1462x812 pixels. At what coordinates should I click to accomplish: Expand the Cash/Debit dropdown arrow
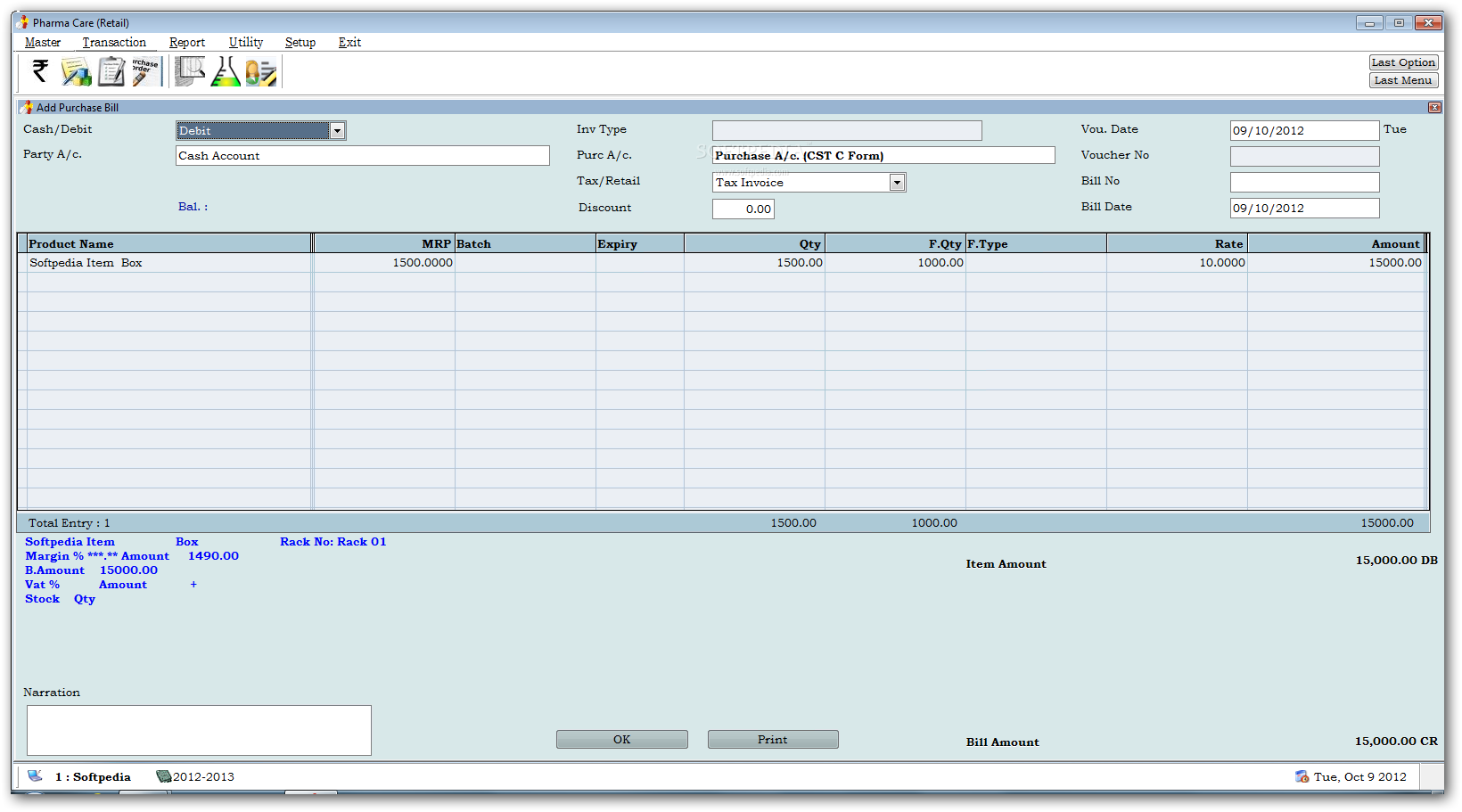(x=337, y=131)
